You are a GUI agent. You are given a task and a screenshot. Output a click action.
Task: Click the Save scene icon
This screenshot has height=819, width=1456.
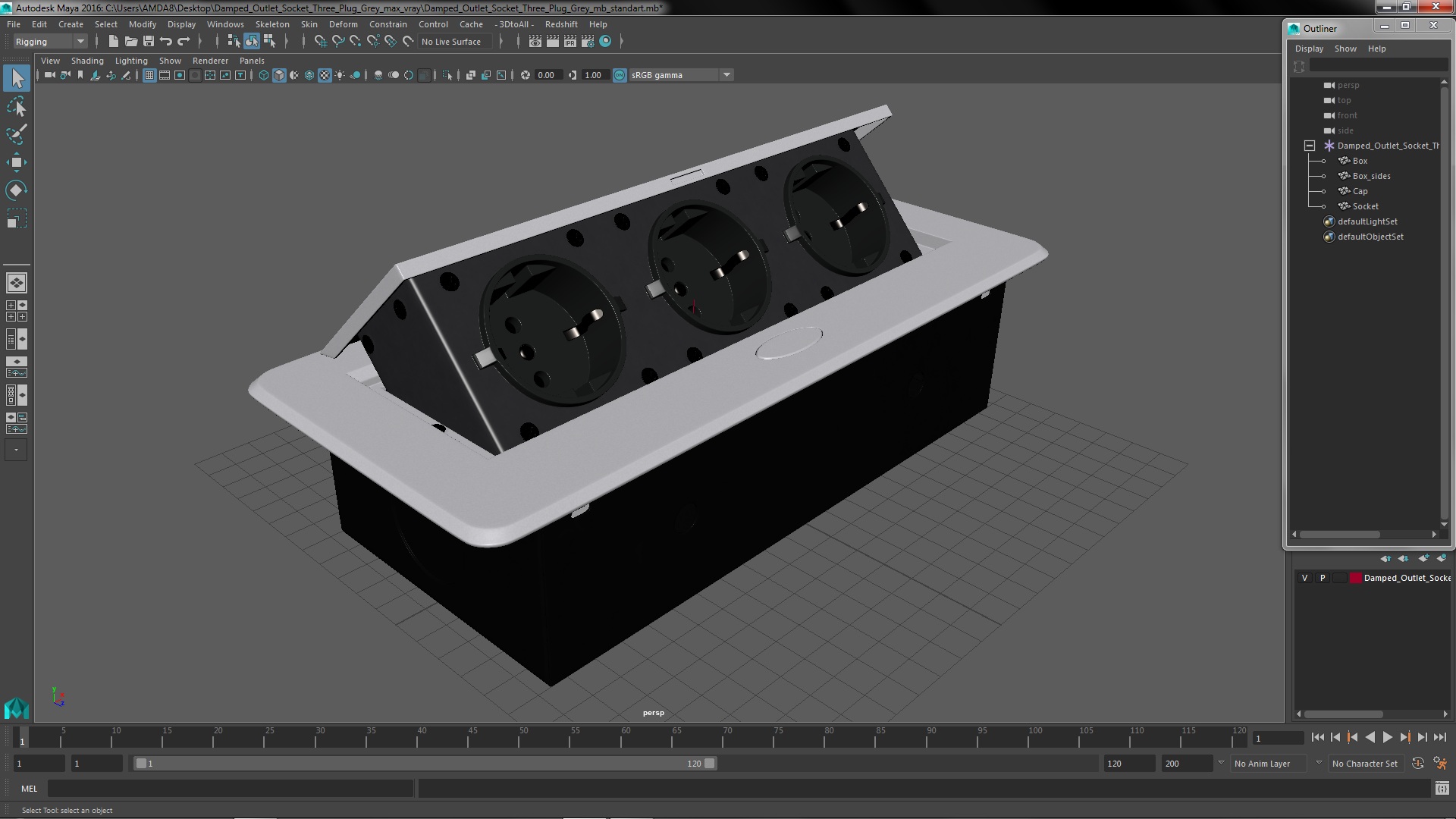pos(149,42)
